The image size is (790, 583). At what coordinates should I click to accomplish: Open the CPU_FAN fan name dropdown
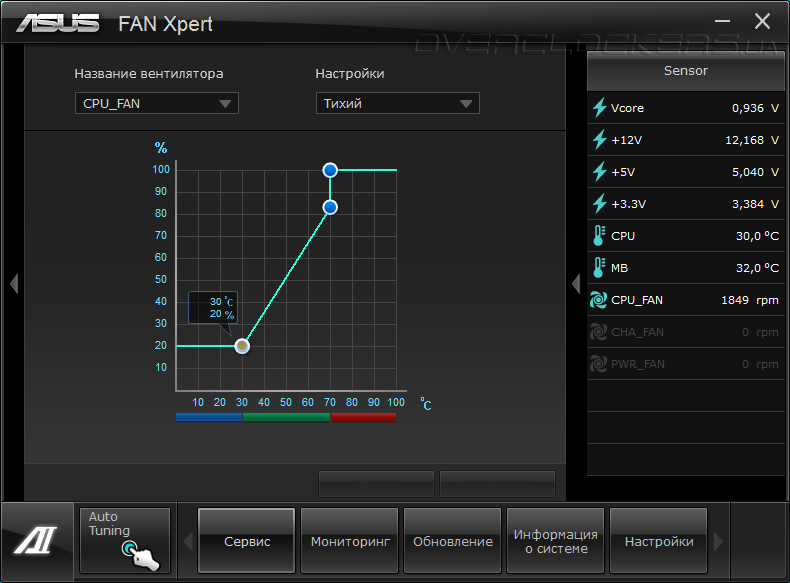[157, 103]
